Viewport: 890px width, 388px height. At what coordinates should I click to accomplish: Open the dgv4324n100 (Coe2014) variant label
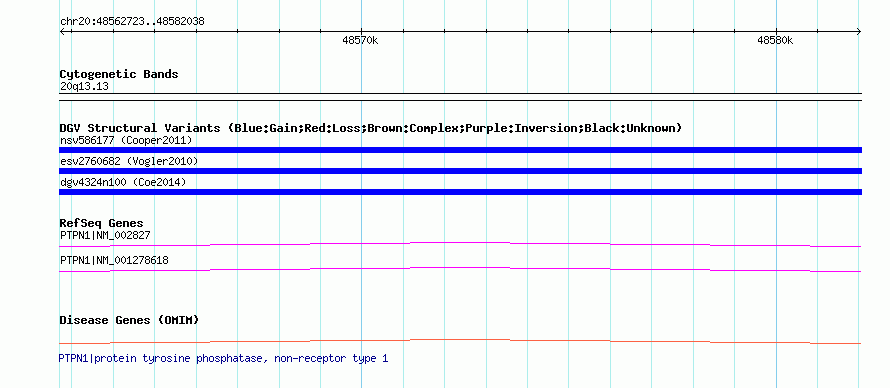point(123,182)
